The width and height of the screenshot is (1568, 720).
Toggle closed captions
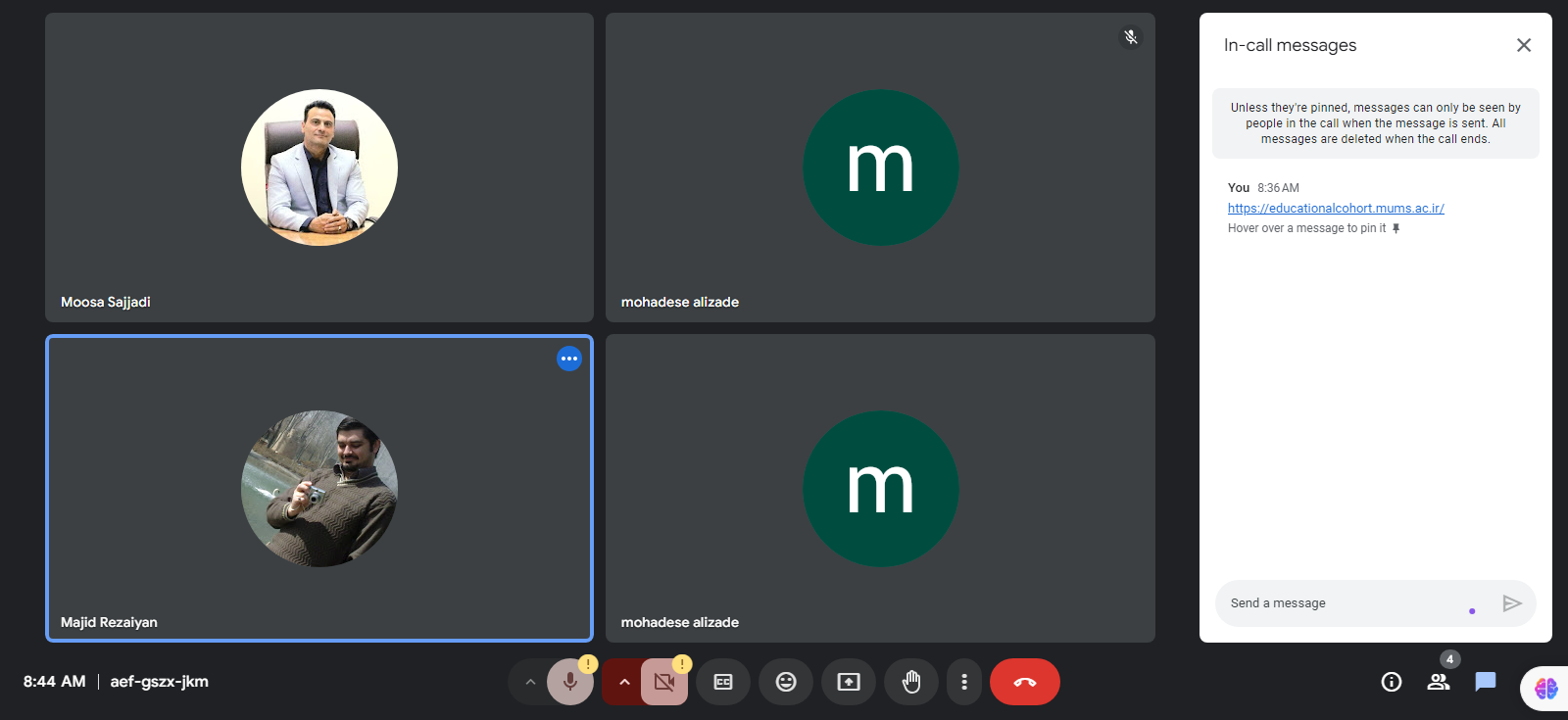tap(723, 682)
